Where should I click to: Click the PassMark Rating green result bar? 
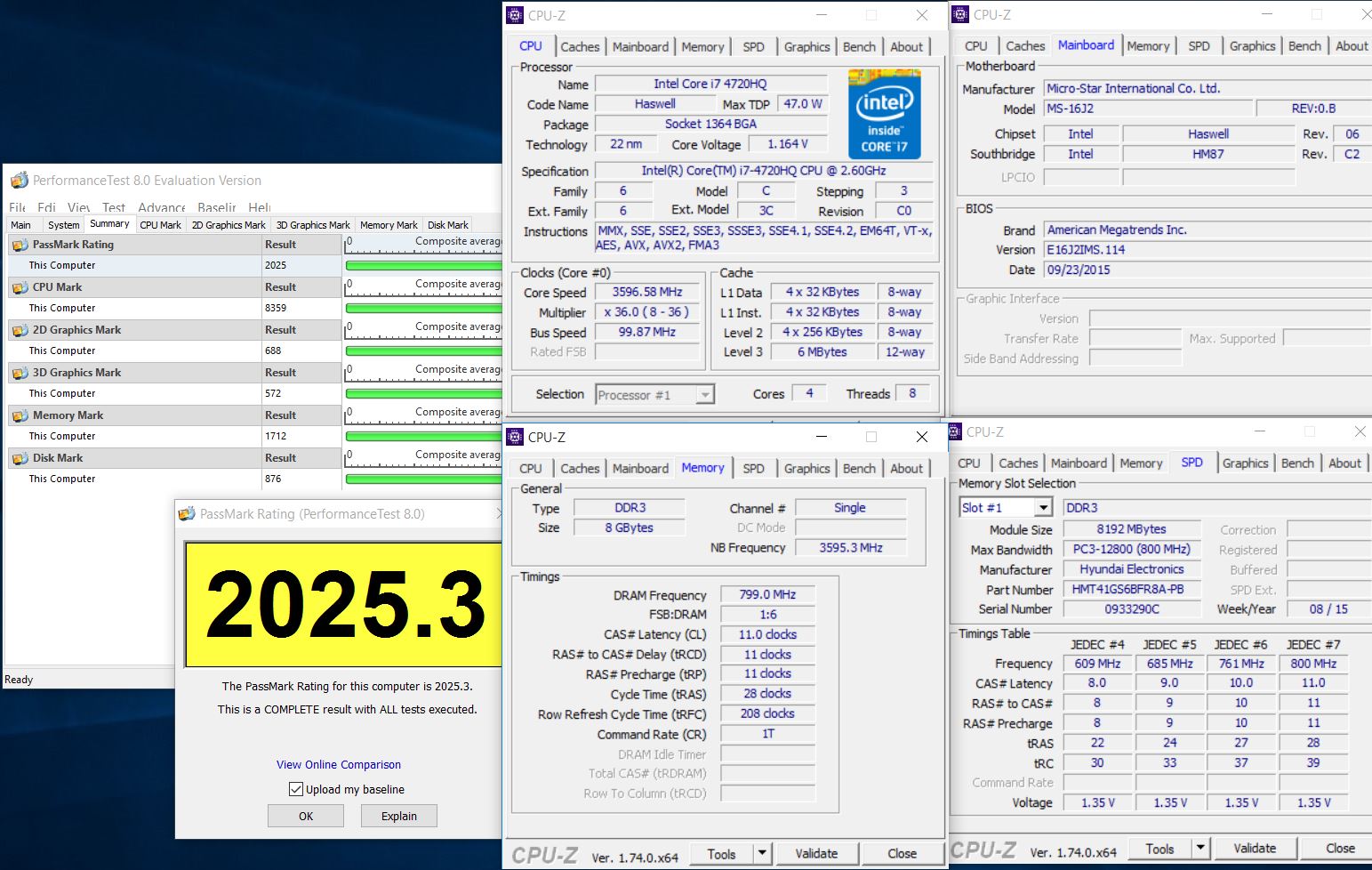[x=423, y=265]
